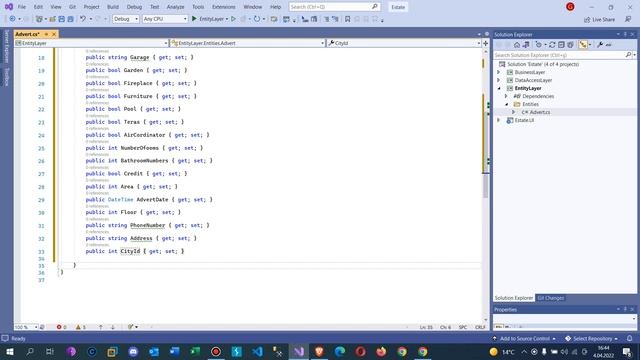
Task: Click Start Without Debugging outline play icon
Action: pos(233,19)
